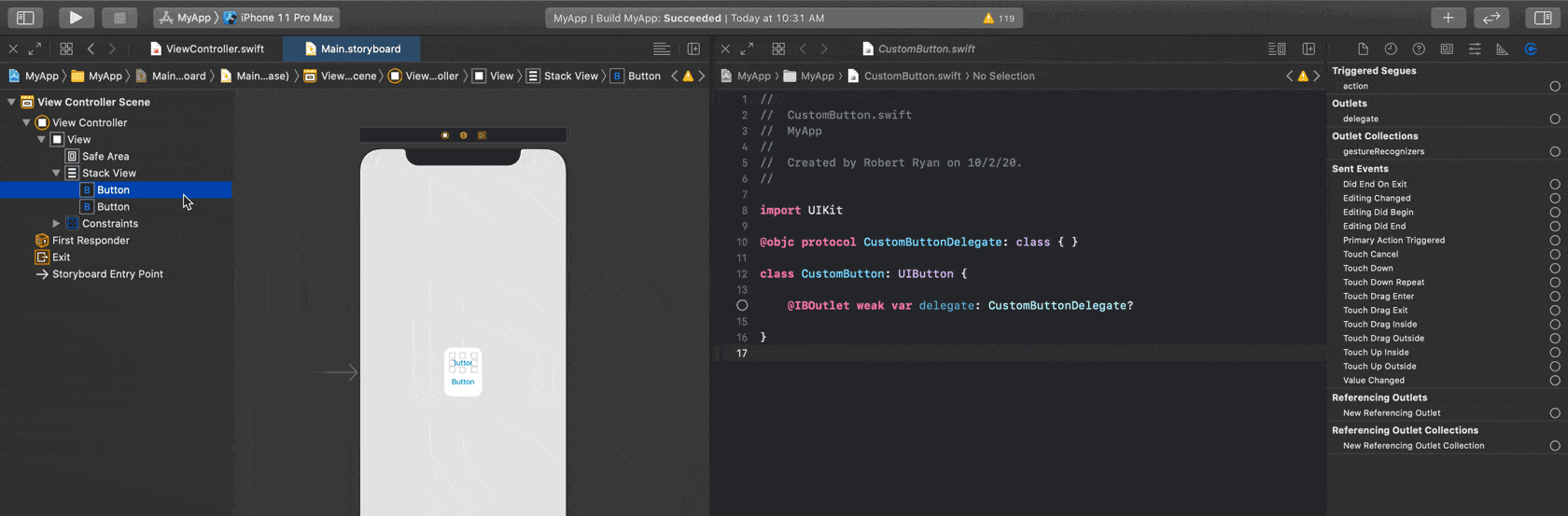Choose iPhone 11 Pro Max run destination

point(279,18)
